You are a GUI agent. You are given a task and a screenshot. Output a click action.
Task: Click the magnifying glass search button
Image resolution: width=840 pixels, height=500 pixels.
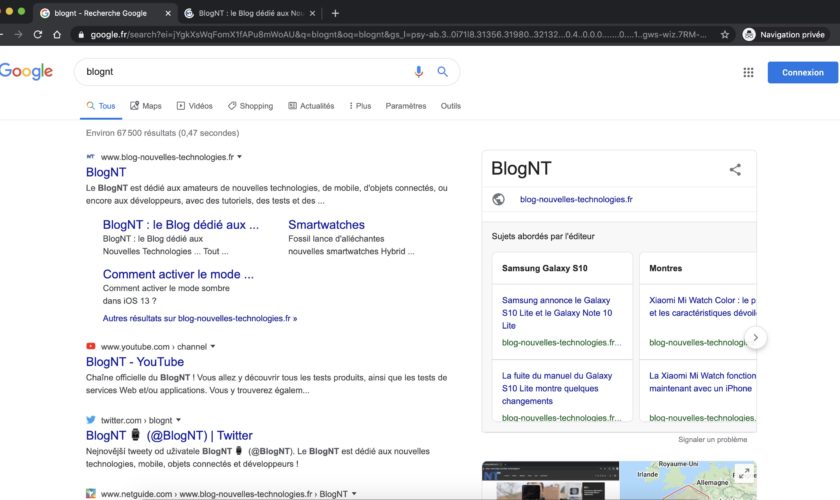(443, 72)
